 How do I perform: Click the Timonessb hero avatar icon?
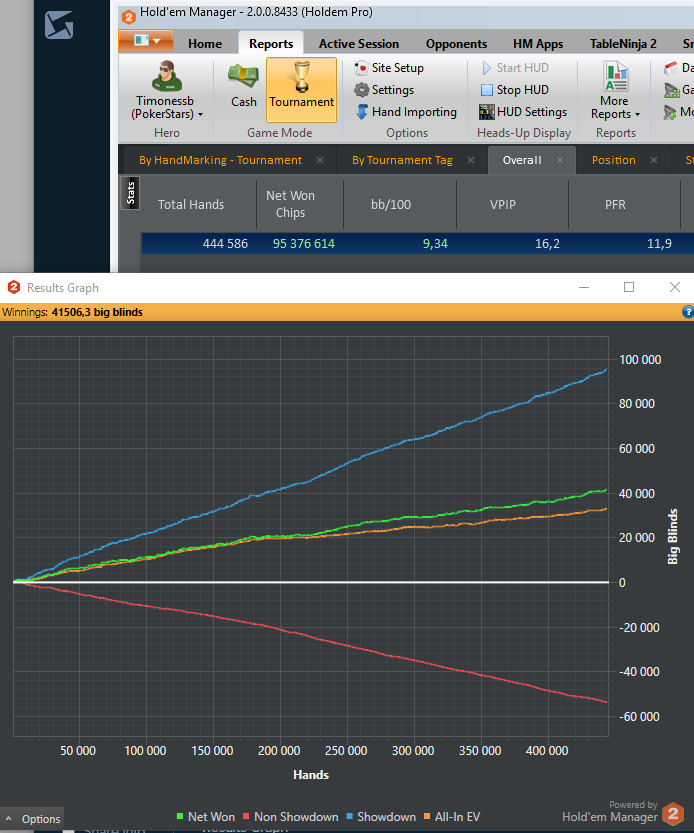click(167, 76)
